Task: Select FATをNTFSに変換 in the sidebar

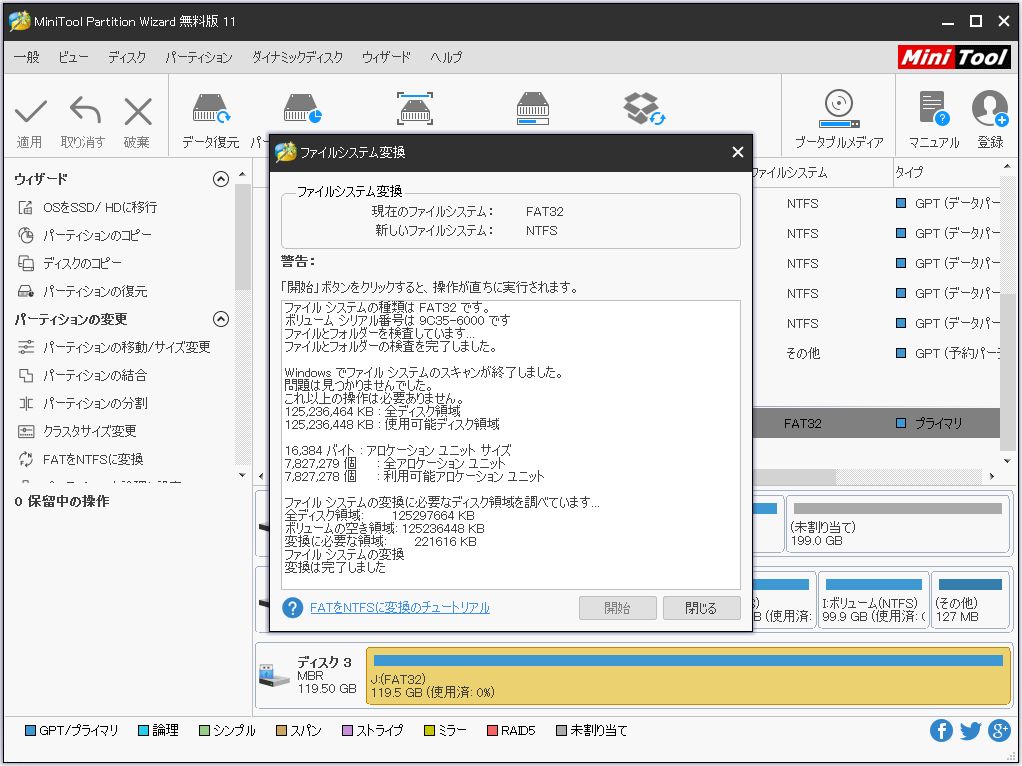Action: (x=93, y=459)
